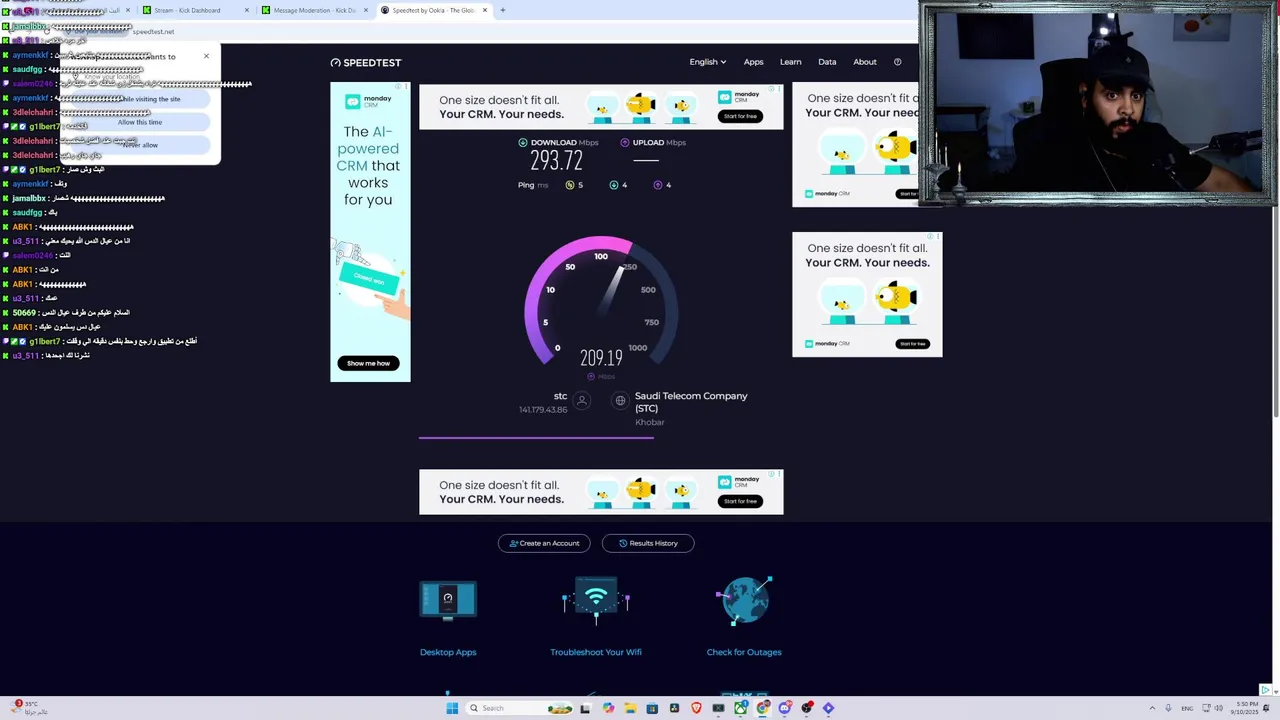Click the weather widget on taskbar

[x=30, y=707]
